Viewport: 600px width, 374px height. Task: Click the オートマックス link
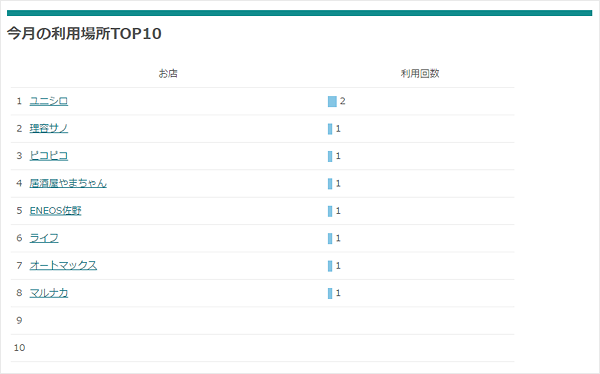(63, 265)
